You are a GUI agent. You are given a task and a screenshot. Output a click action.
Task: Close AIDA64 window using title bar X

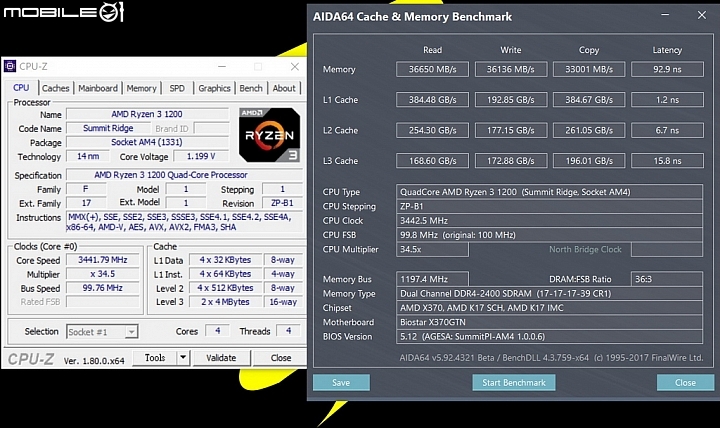702,15
